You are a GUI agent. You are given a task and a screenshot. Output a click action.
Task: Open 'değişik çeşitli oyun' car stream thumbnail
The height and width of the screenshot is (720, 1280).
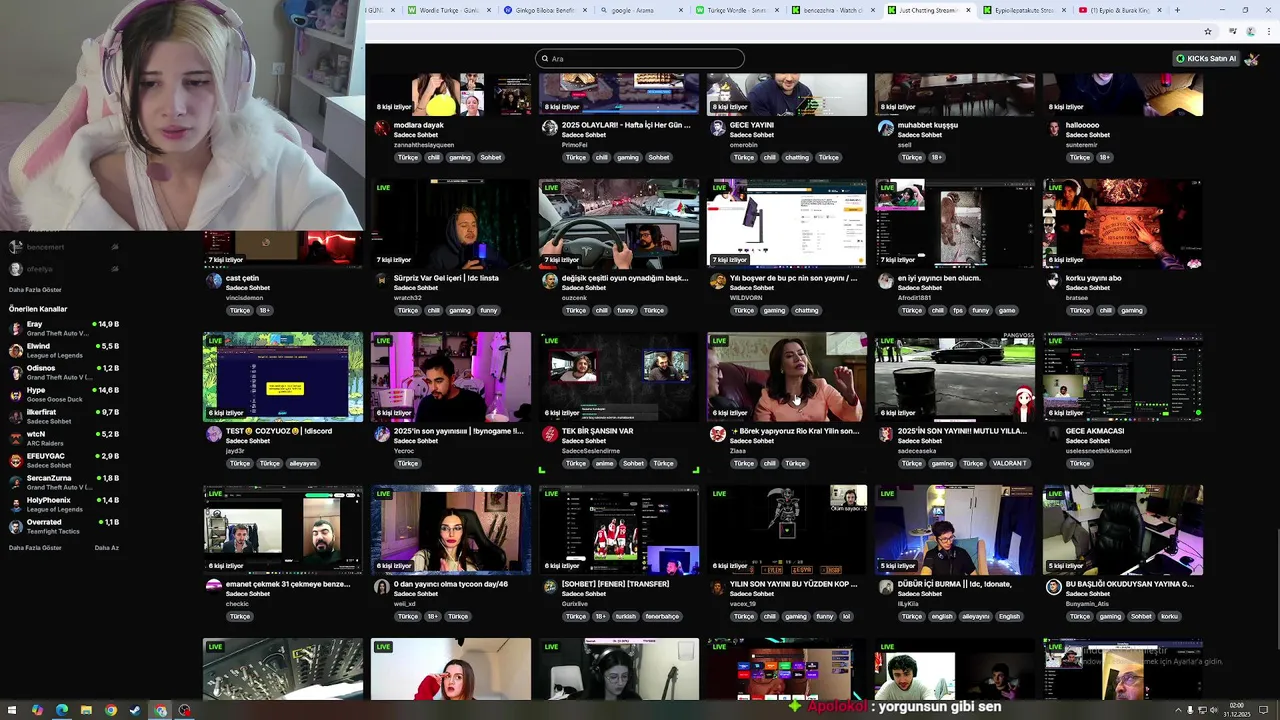tap(619, 223)
